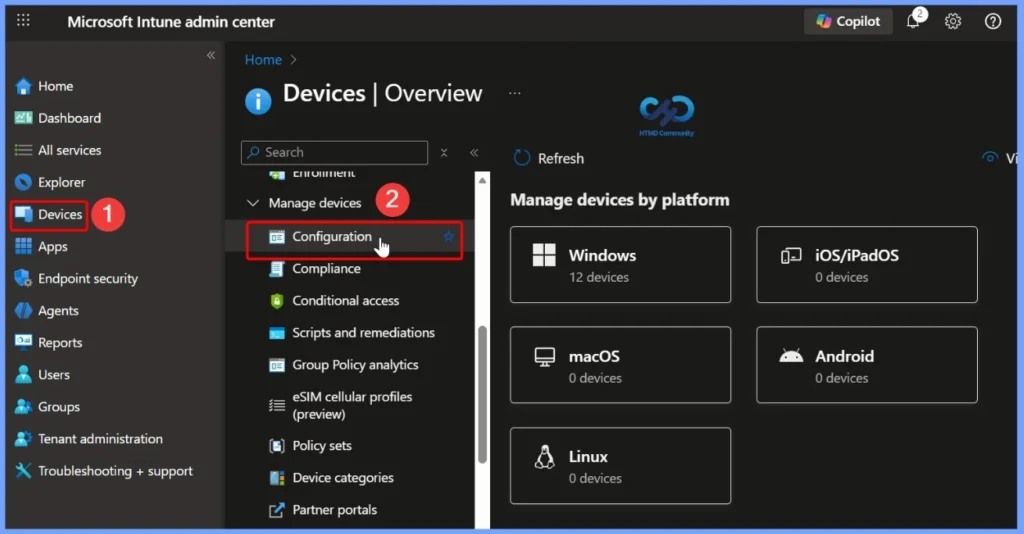Toggle the favorite star for Configuration
This screenshot has height=534, width=1024.
(449, 236)
